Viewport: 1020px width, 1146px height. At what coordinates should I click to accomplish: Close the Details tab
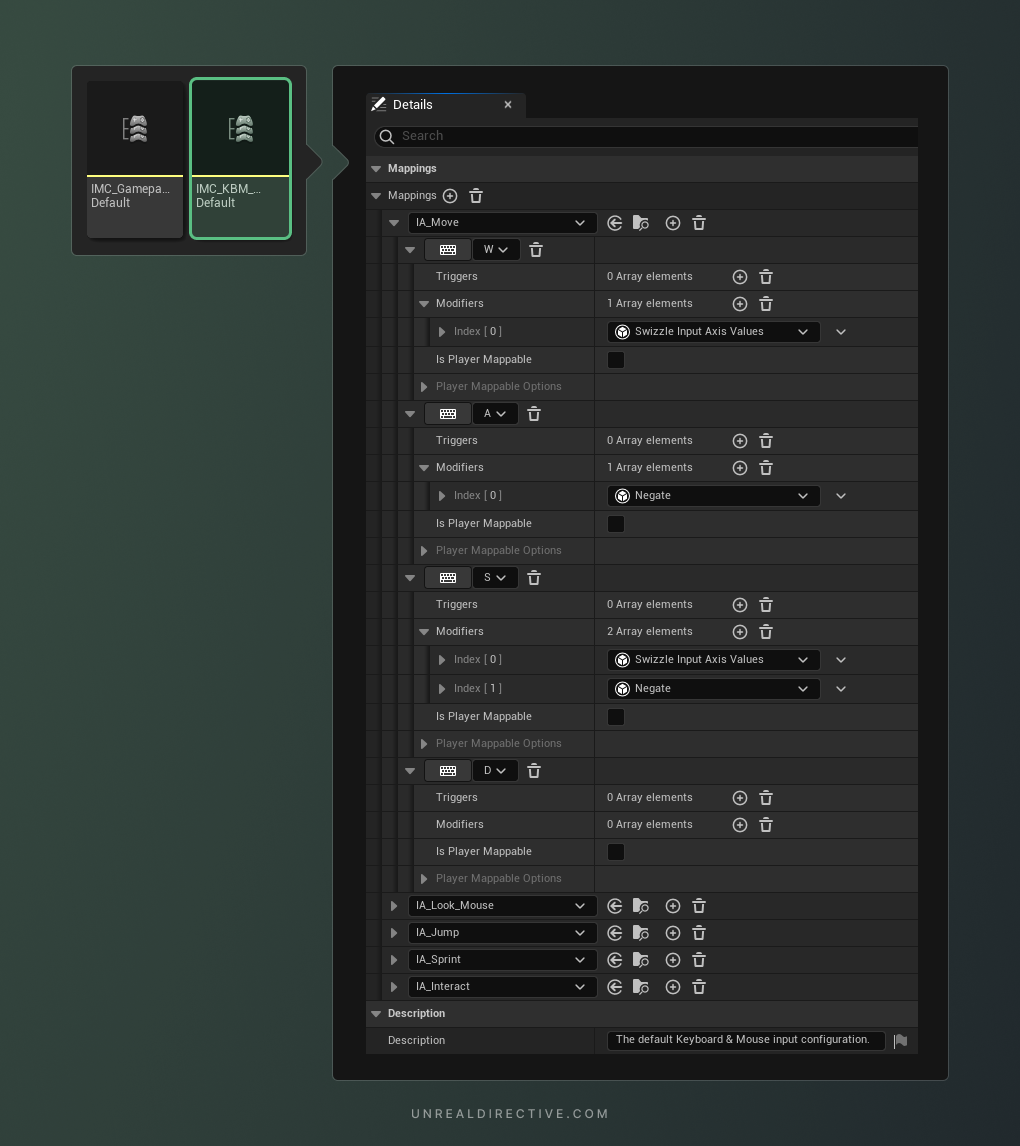[508, 105]
